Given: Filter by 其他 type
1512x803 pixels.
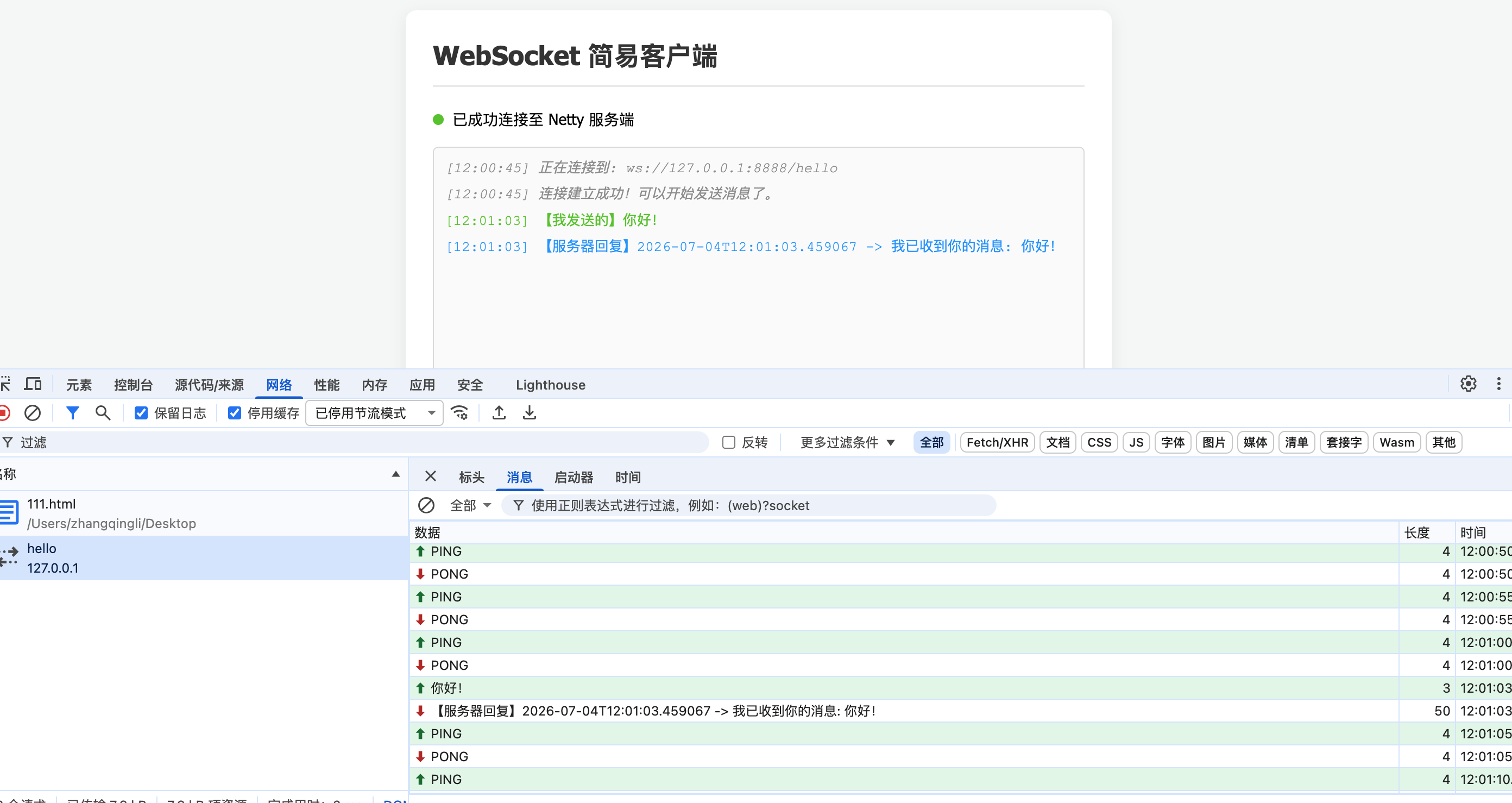Looking at the screenshot, I should tap(1444, 442).
